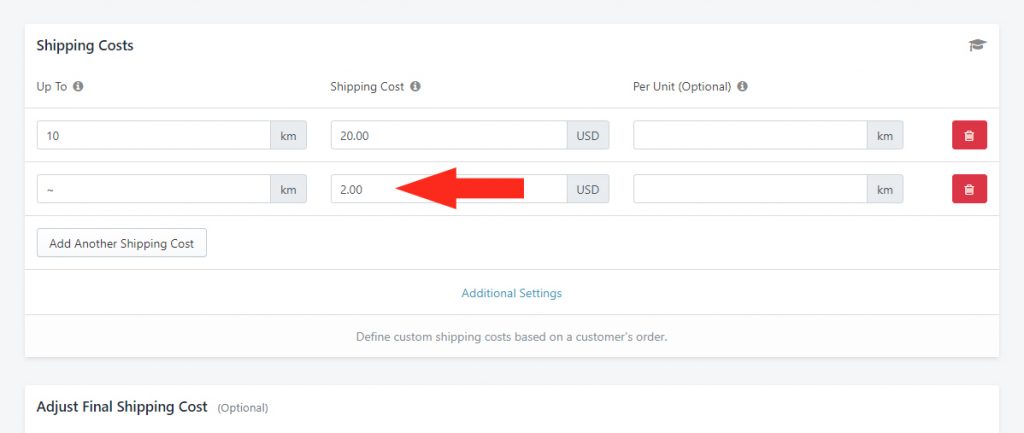Select the Up To field containing tilde
The image size is (1024, 433).
click(x=154, y=189)
